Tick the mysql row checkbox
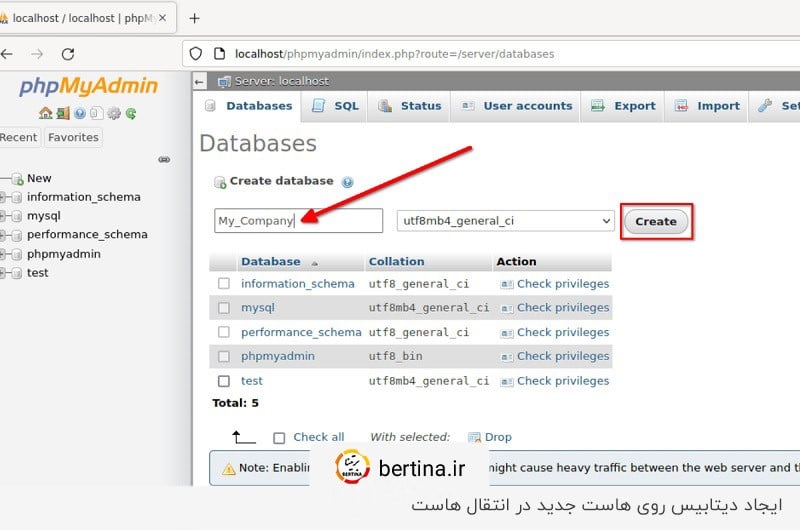The width and height of the screenshot is (800, 530). (223, 308)
